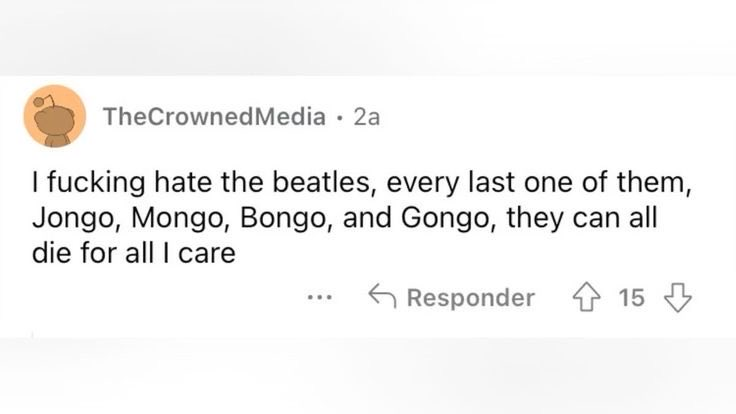Downvote the comment about the beatles

(679, 297)
